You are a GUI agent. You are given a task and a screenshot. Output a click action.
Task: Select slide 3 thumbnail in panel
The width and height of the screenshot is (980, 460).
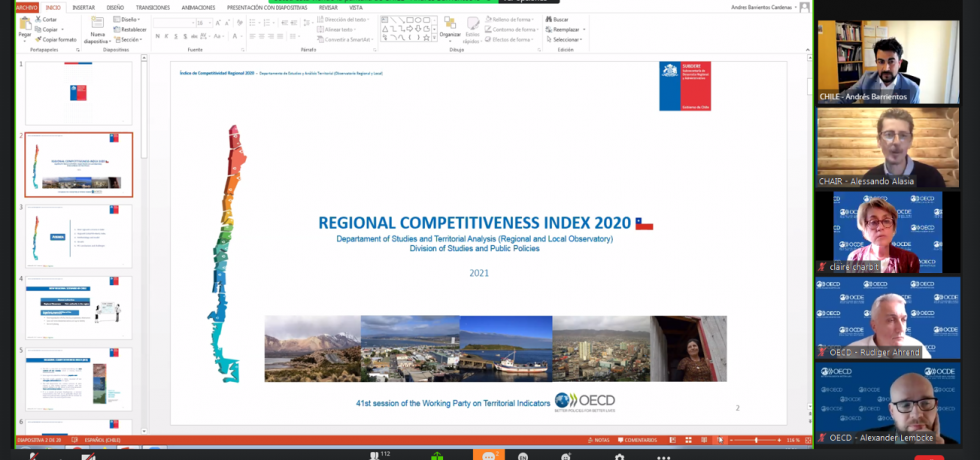click(79, 236)
